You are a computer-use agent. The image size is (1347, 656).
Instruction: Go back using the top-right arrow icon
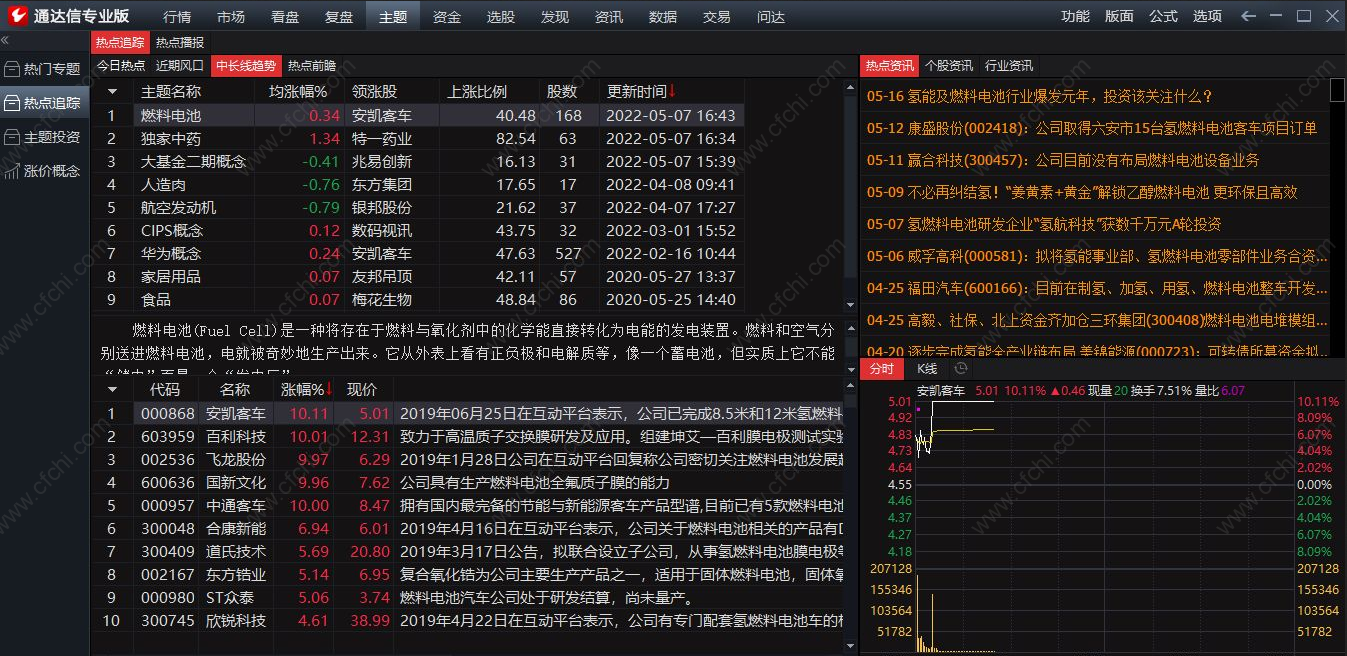1248,16
